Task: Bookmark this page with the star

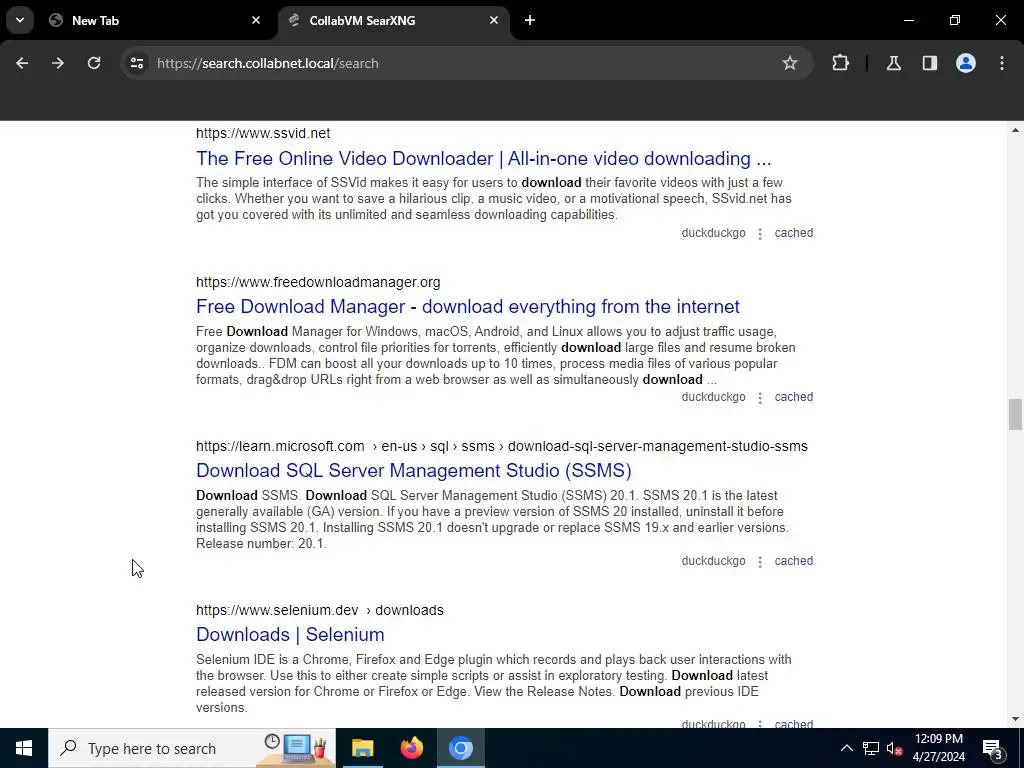Action: pyautogui.click(x=790, y=63)
